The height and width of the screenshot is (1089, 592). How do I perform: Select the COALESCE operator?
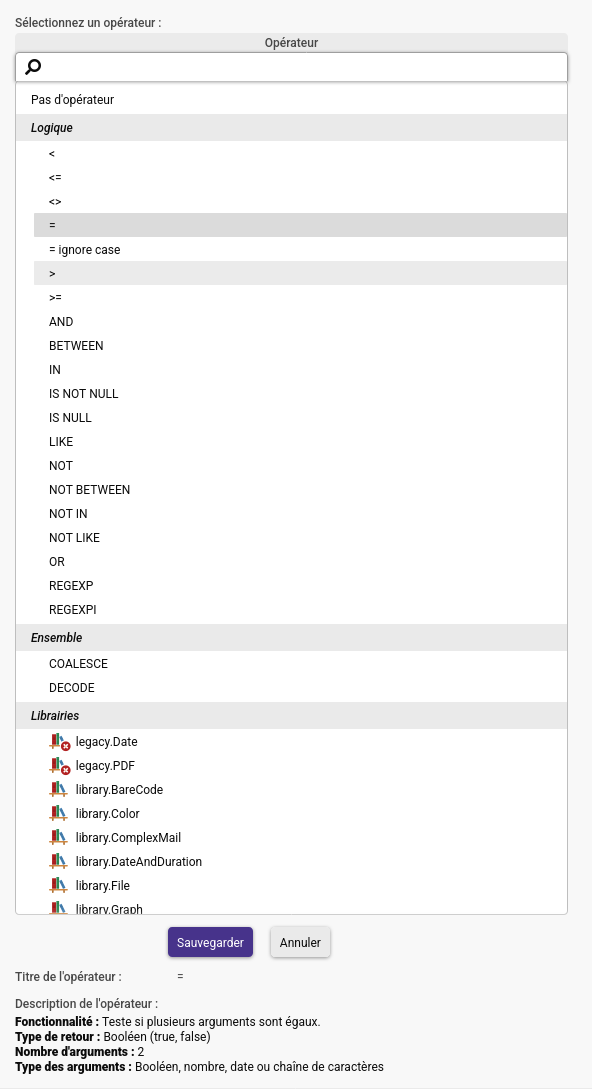[x=300, y=664]
